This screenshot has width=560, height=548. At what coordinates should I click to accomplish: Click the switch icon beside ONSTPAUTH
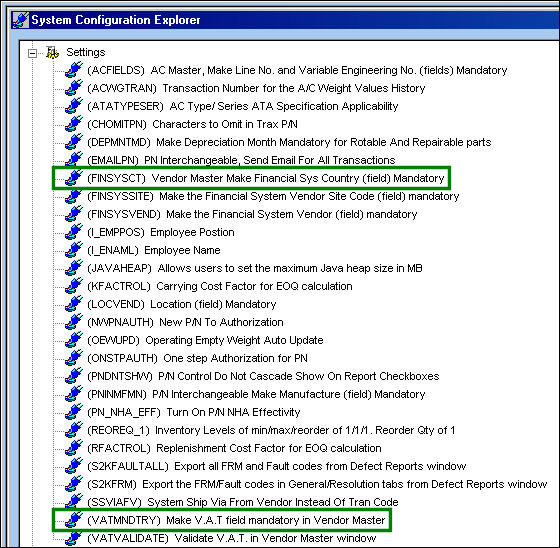tap(74, 358)
